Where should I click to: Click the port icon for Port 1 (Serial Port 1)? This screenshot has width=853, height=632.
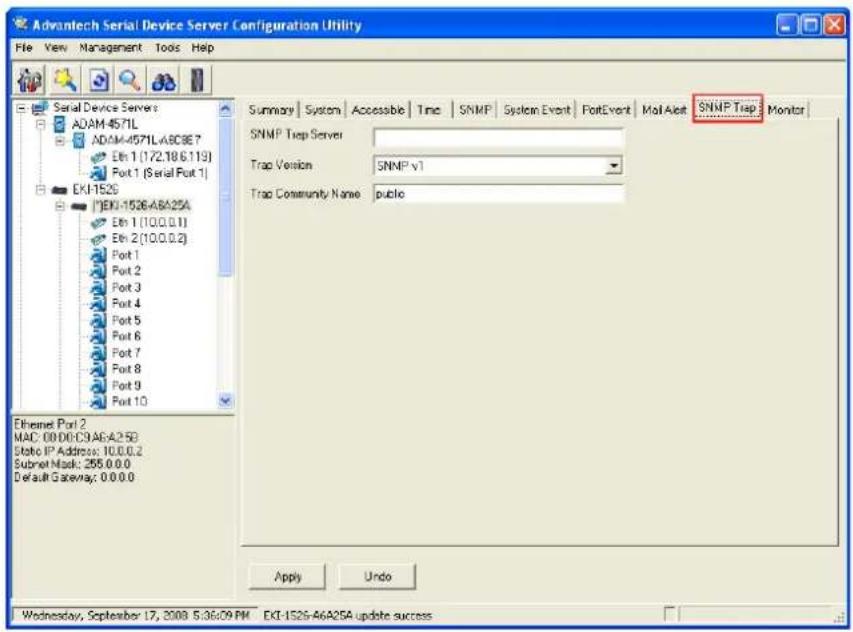click(98, 173)
